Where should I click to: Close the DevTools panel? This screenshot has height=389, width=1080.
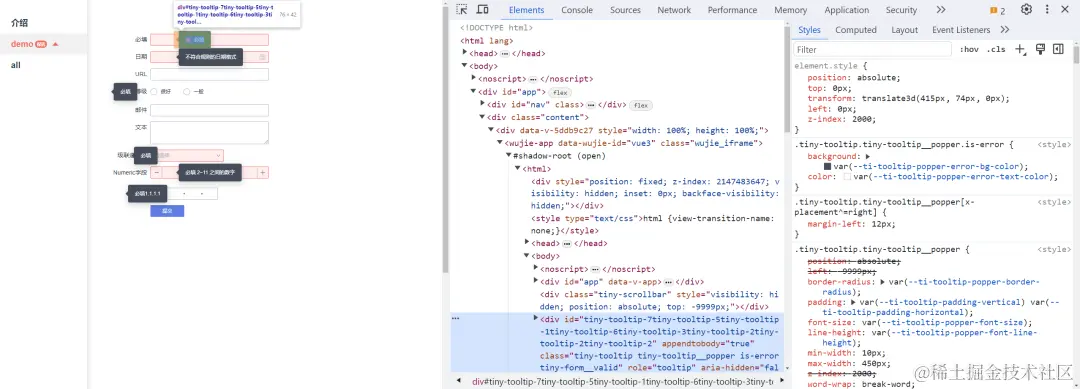click(1066, 10)
